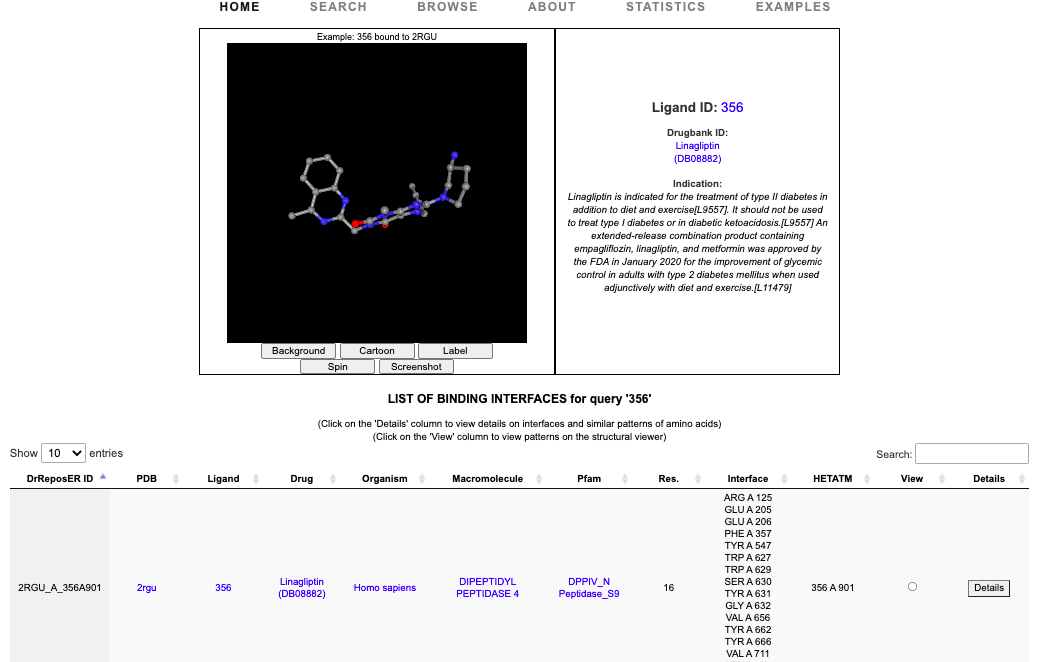Click interface residue PHE A 357
Viewport: 1046px width, 662px height.
click(x=748, y=534)
